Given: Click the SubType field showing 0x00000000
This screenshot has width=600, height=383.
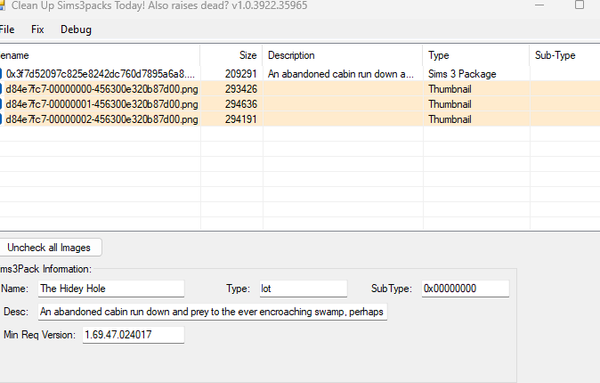Looking at the screenshot, I should pyautogui.click(x=465, y=288).
